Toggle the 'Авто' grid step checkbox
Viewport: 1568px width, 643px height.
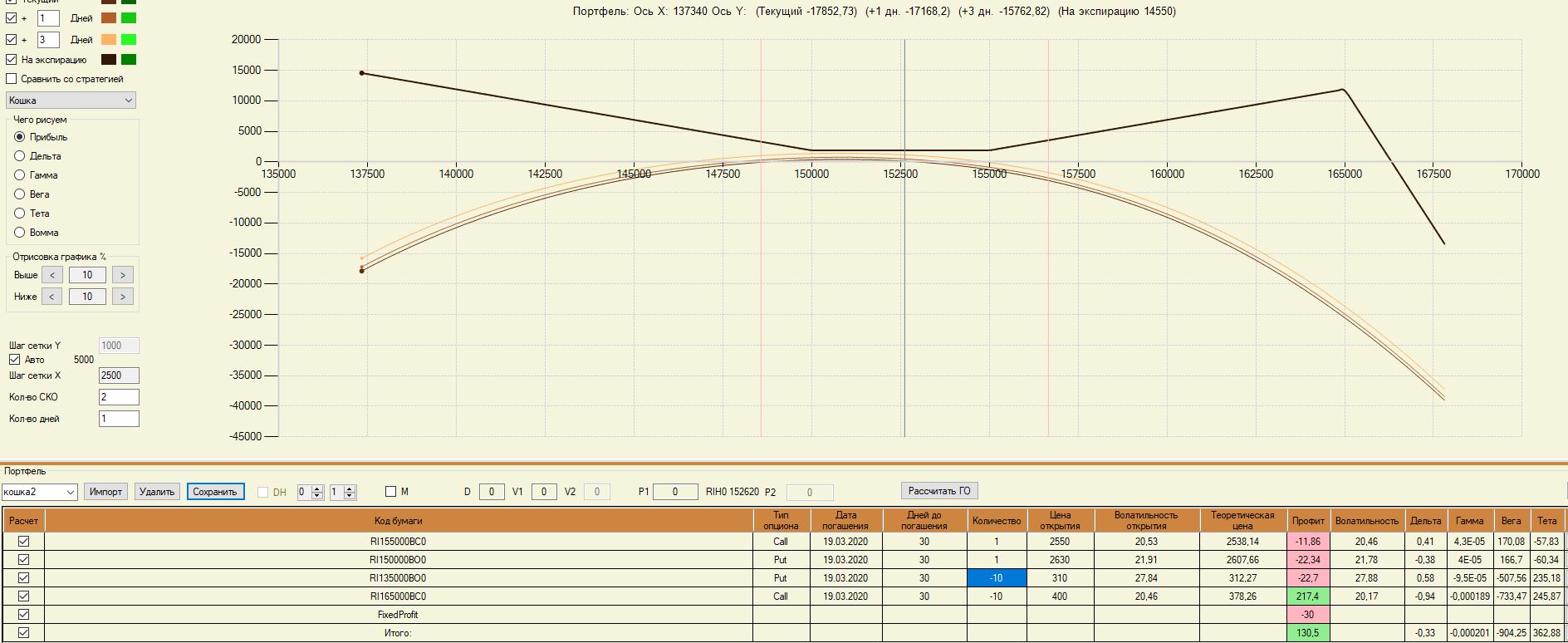[14, 360]
